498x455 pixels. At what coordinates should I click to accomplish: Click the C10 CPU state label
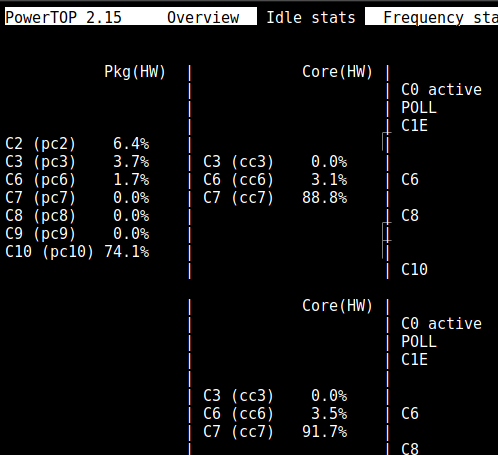click(x=414, y=269)
